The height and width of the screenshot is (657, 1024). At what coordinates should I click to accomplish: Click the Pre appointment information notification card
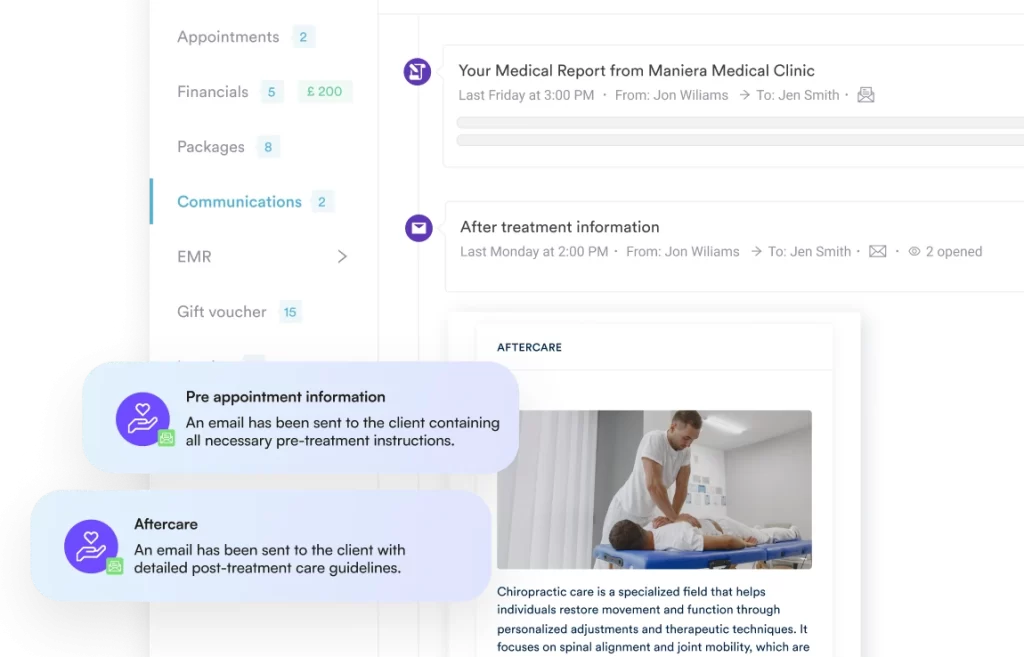point(300,418)
